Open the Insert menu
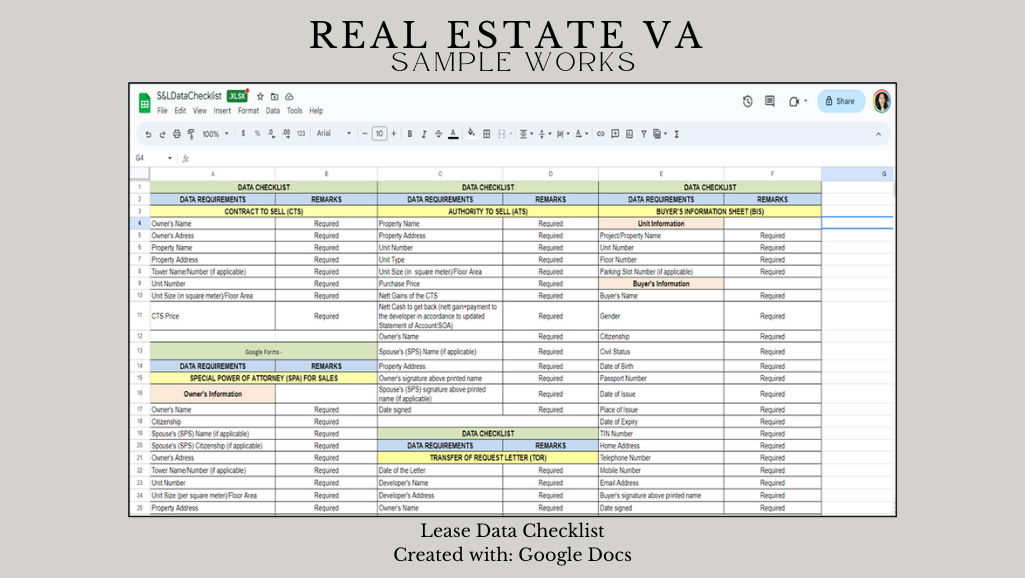1025x578 pixels. click(222, 111)
